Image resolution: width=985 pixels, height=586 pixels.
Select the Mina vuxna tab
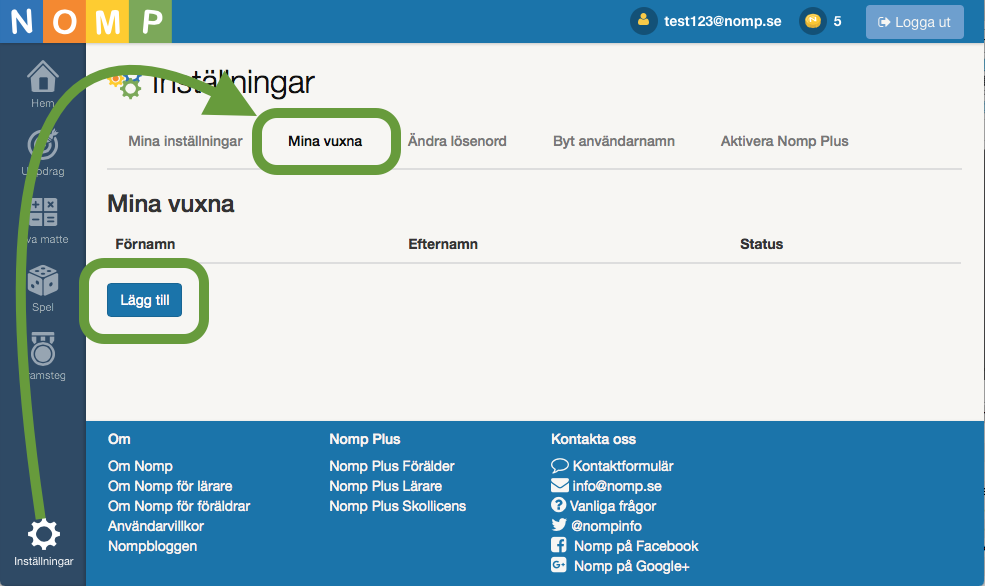click(x=325, y=141)
